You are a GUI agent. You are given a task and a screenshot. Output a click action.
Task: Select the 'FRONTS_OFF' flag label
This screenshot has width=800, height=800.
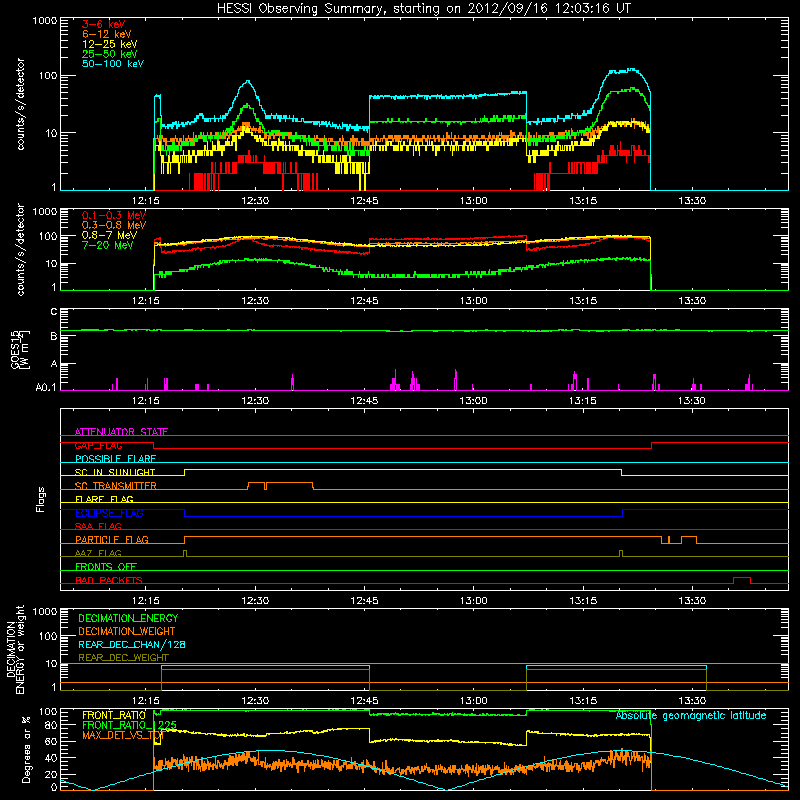click(x=106, y=567)
